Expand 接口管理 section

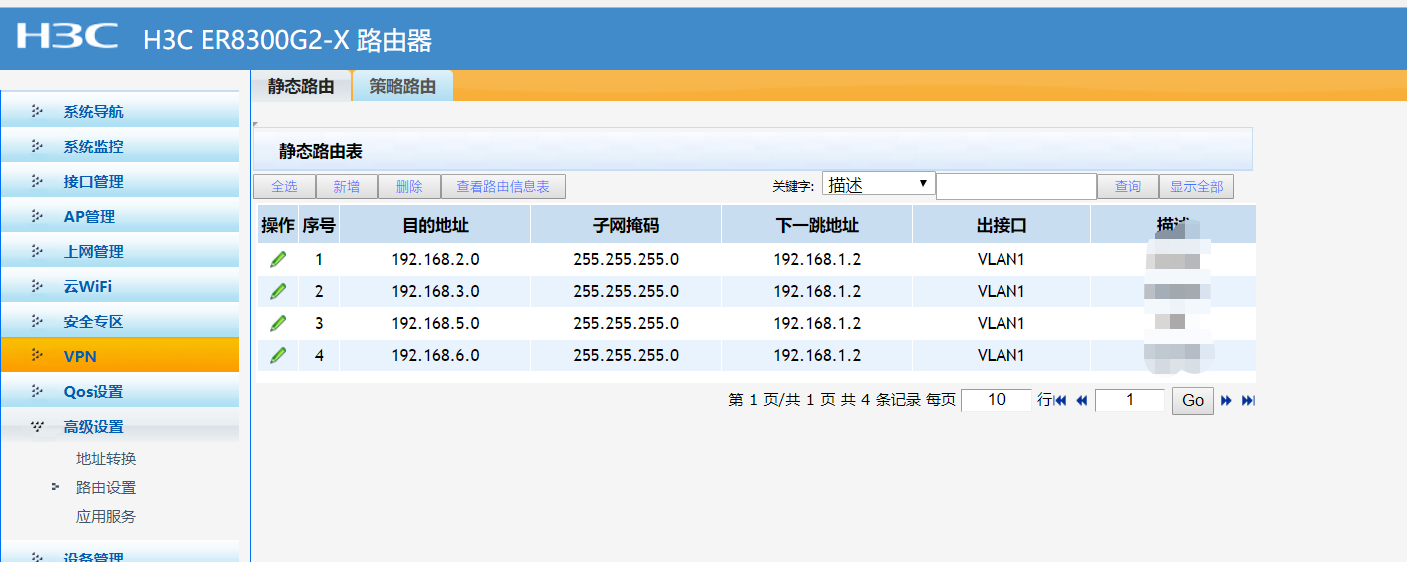pos(120,182)
